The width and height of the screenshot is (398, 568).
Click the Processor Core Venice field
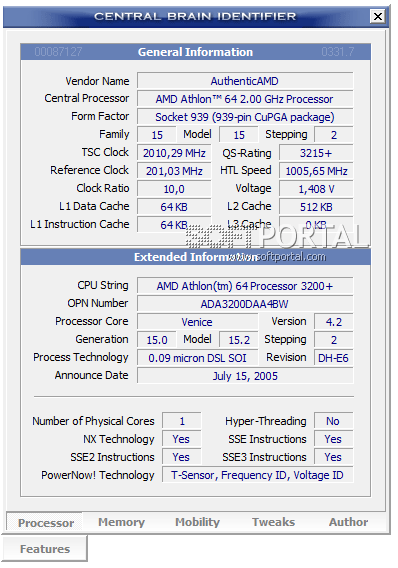[x=197, y=322]
